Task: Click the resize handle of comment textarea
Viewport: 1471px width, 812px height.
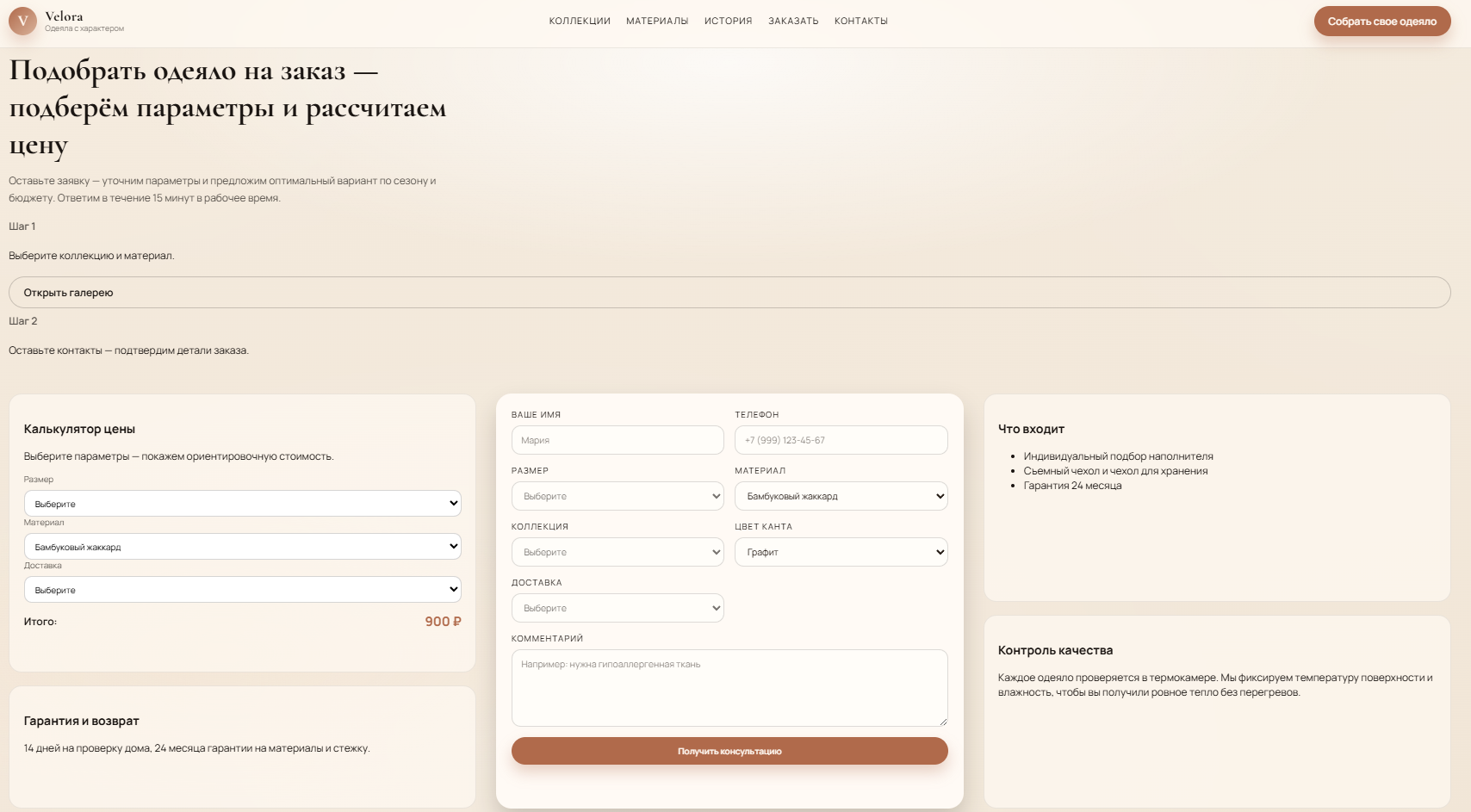Action: [943, 722]
